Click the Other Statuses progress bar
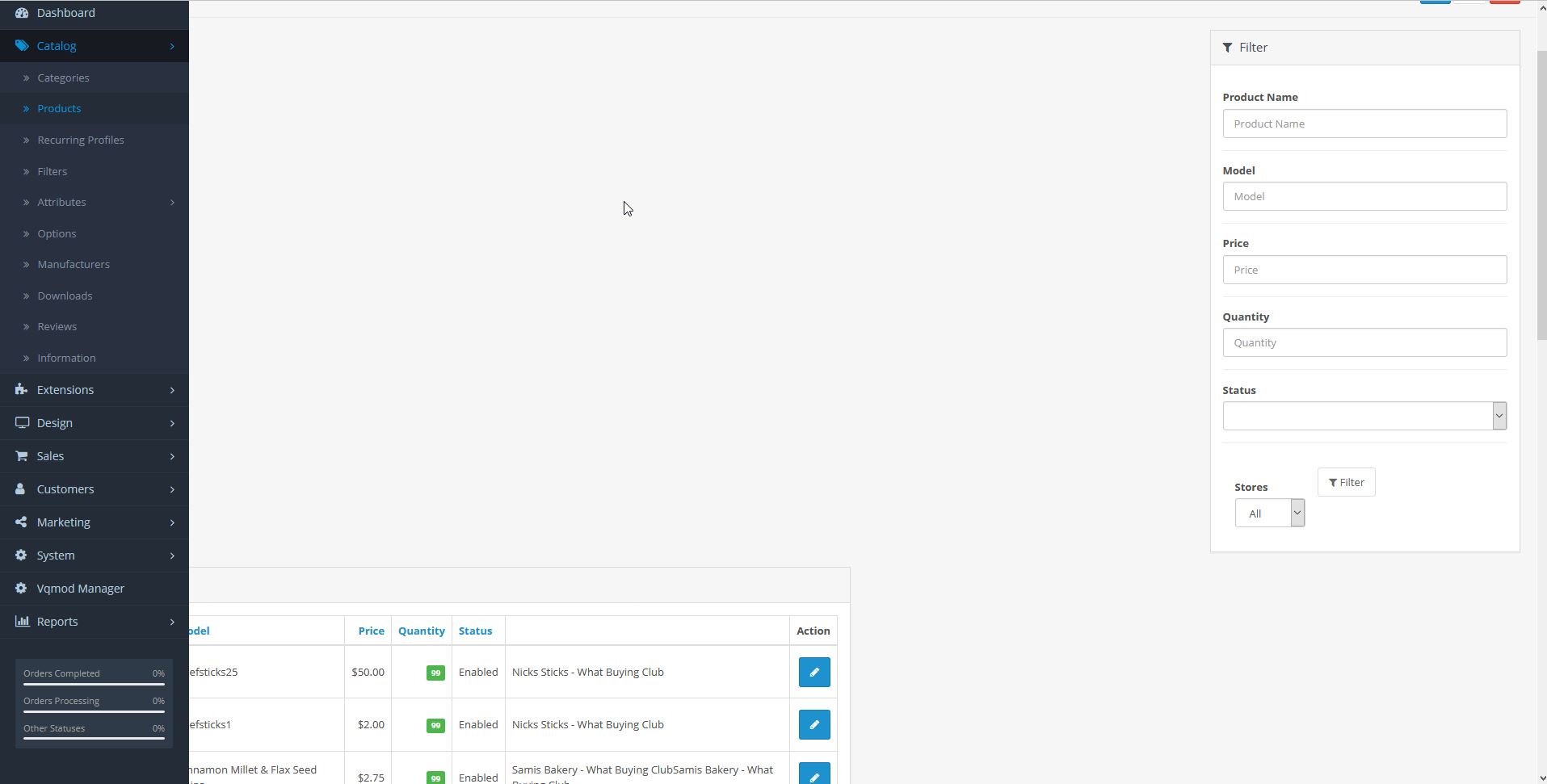Screen dimensions: 1547x784 click(x=94, y=739)
